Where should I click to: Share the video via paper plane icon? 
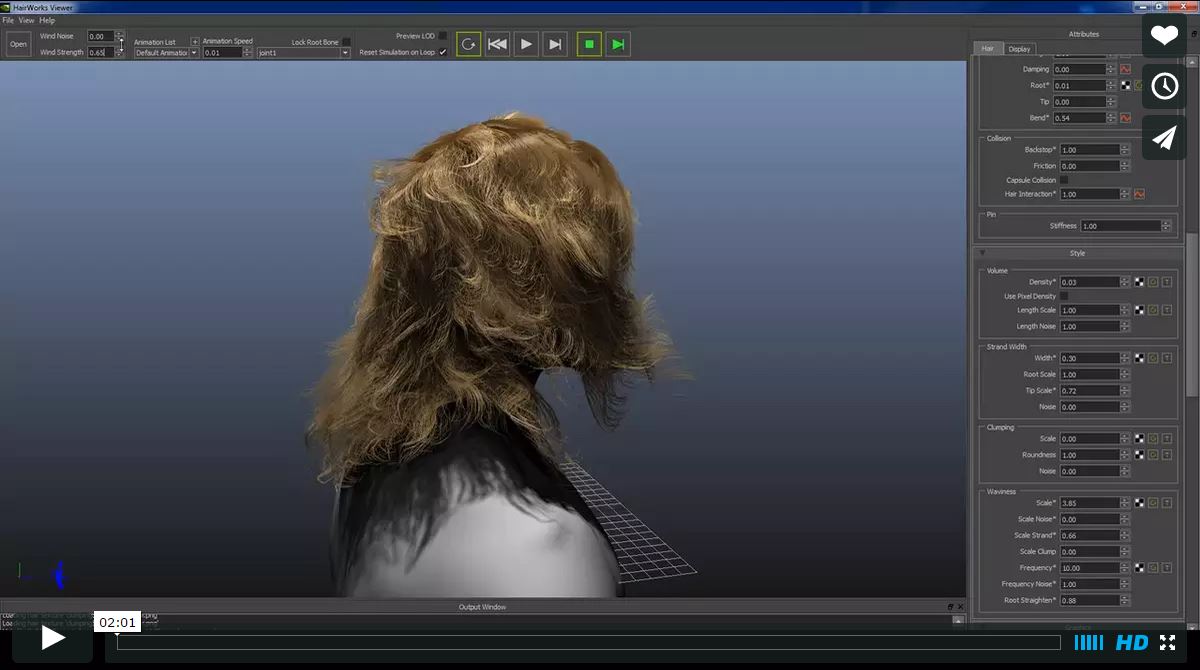pos(1164,137)
